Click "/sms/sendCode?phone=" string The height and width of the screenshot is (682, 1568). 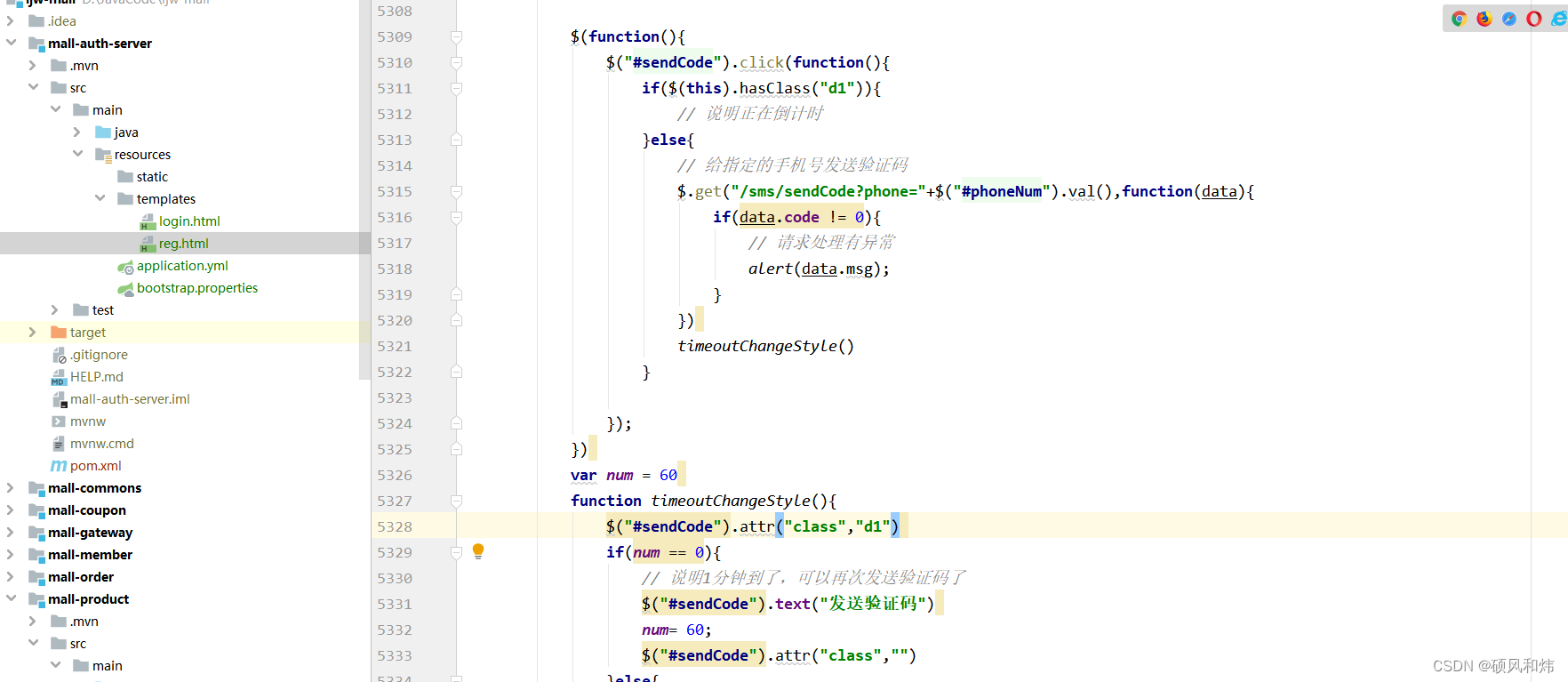(828, 191)
